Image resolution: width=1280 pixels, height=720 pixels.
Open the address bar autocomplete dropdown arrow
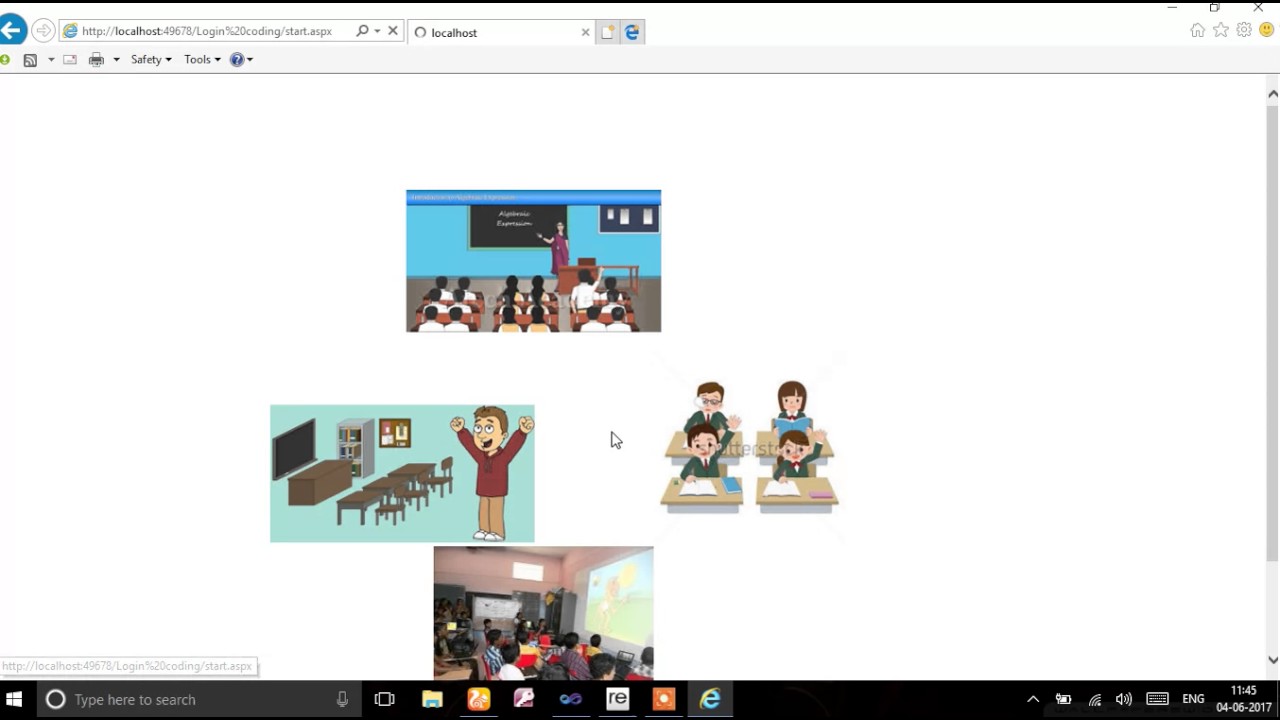point(377,31)
